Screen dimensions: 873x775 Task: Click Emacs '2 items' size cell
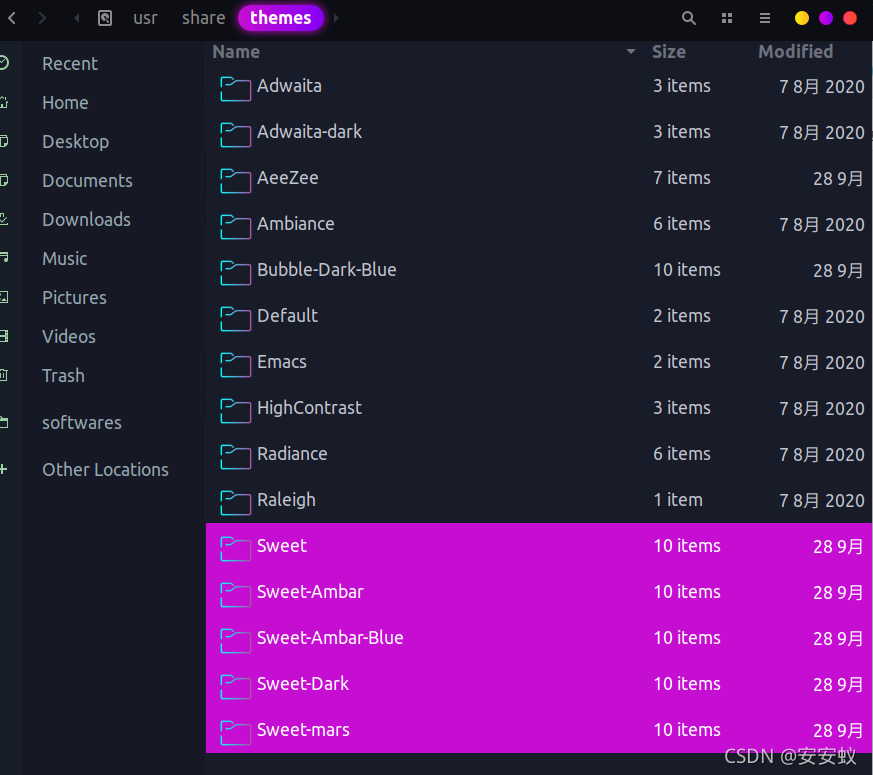point(682,362)
